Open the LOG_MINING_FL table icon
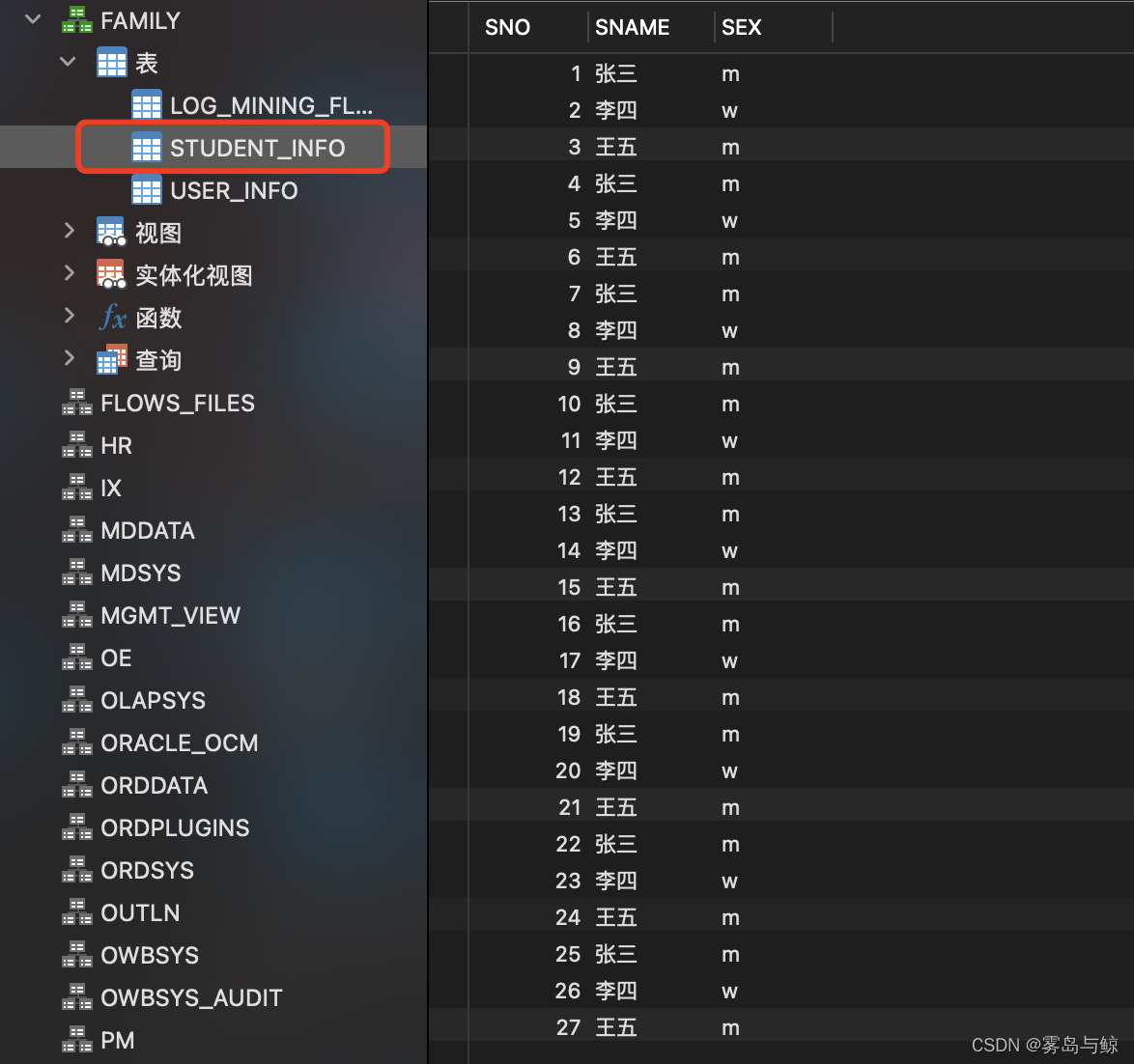Image resolution: width=1134 pixels, height=1064 pixels. pos(147,105)
